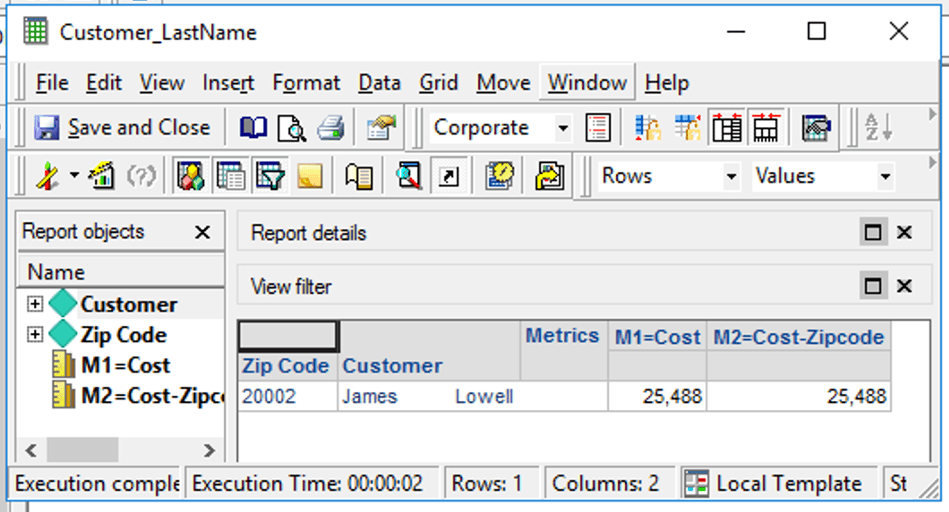949x512 pixels.
Task: Click the filter funnel table icon
Action: pyautogui.click(x=270, y=177)
